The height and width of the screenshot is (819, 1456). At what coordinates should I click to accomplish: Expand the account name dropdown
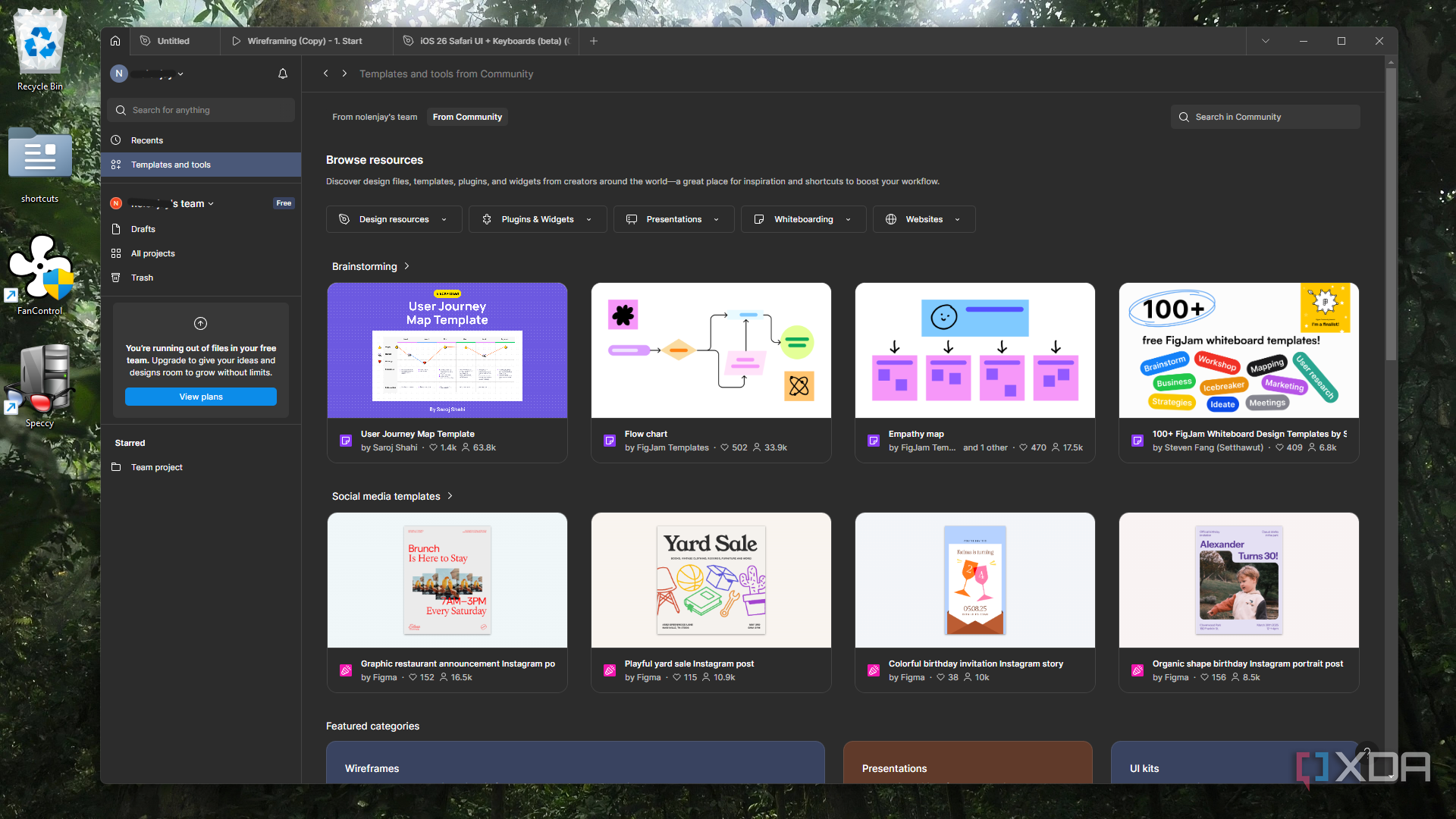click(x=180, y=74)
